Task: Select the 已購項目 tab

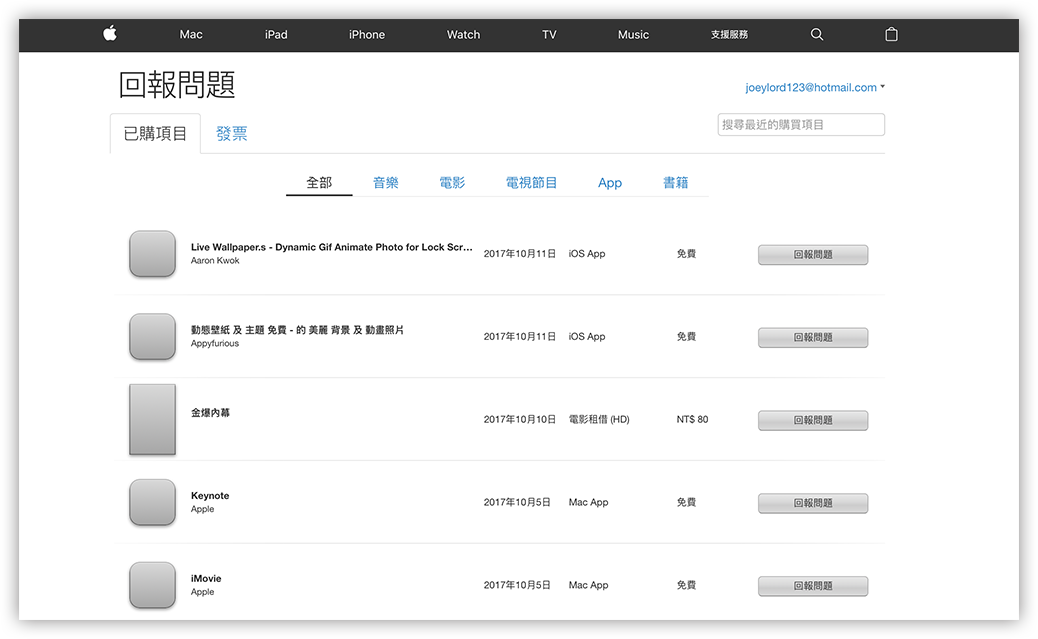Action: (156, 134)
